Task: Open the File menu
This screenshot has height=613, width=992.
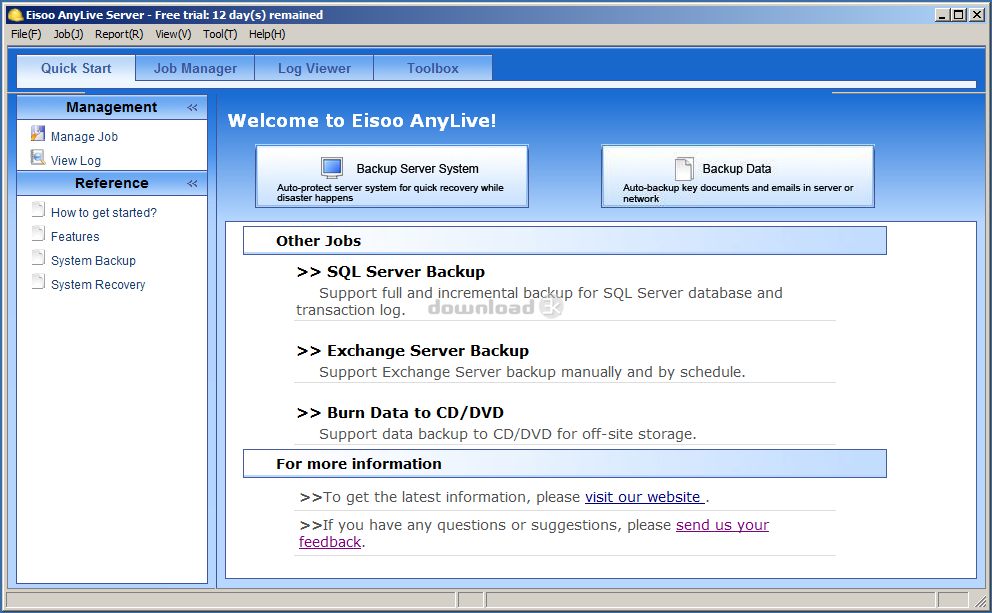Action: [x=26, y=34]
